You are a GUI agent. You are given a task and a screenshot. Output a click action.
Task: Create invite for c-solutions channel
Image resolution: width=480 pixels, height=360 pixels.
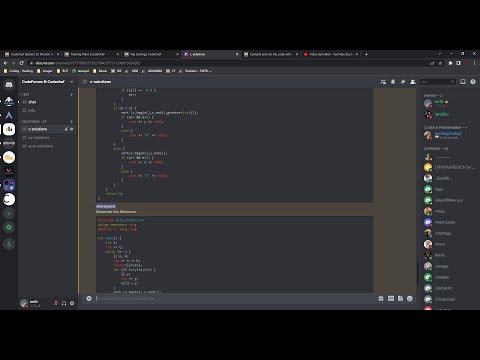point(66,129)
